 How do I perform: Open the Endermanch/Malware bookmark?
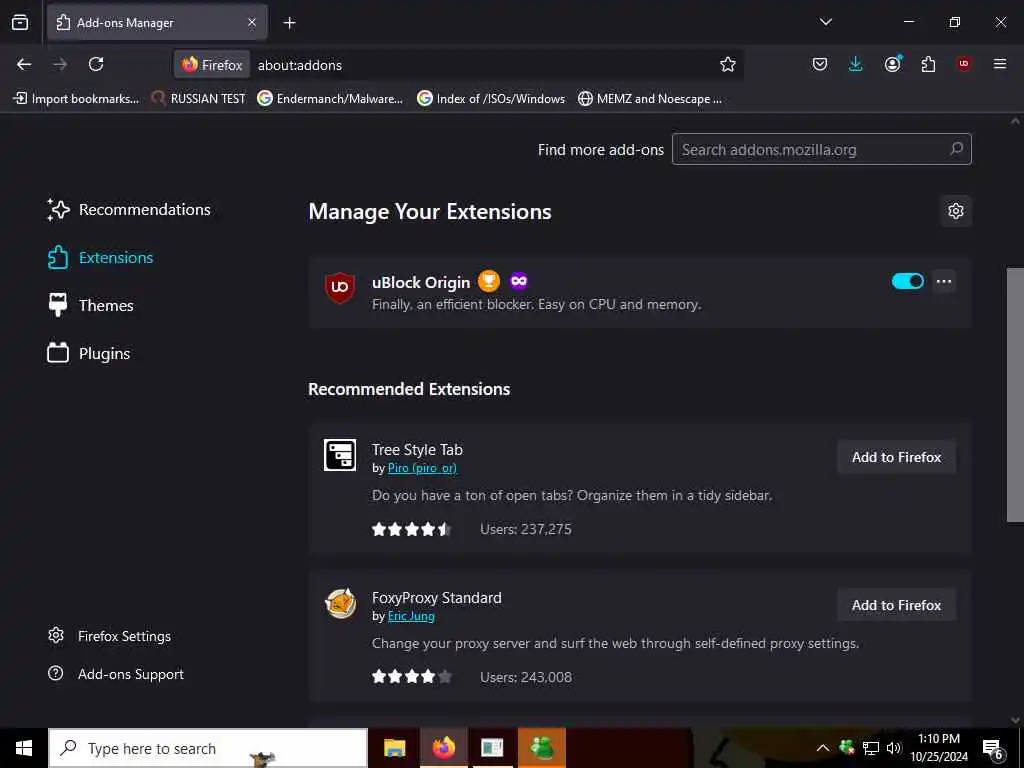[x=330, y=99]
